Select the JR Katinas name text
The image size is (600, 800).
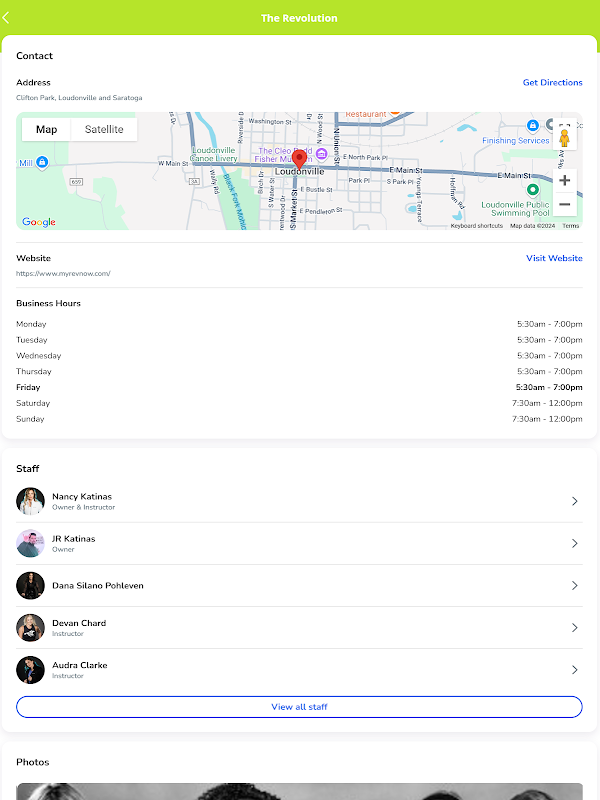point(73,539)
